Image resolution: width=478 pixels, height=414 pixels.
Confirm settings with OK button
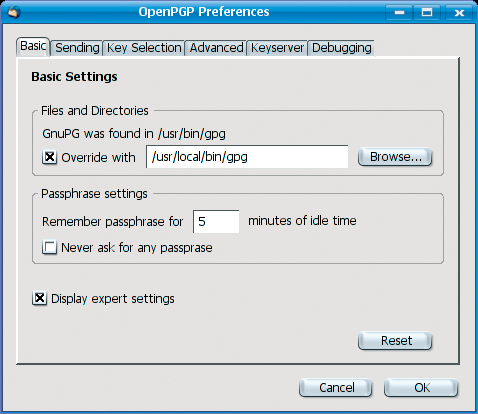click(421, 388)
